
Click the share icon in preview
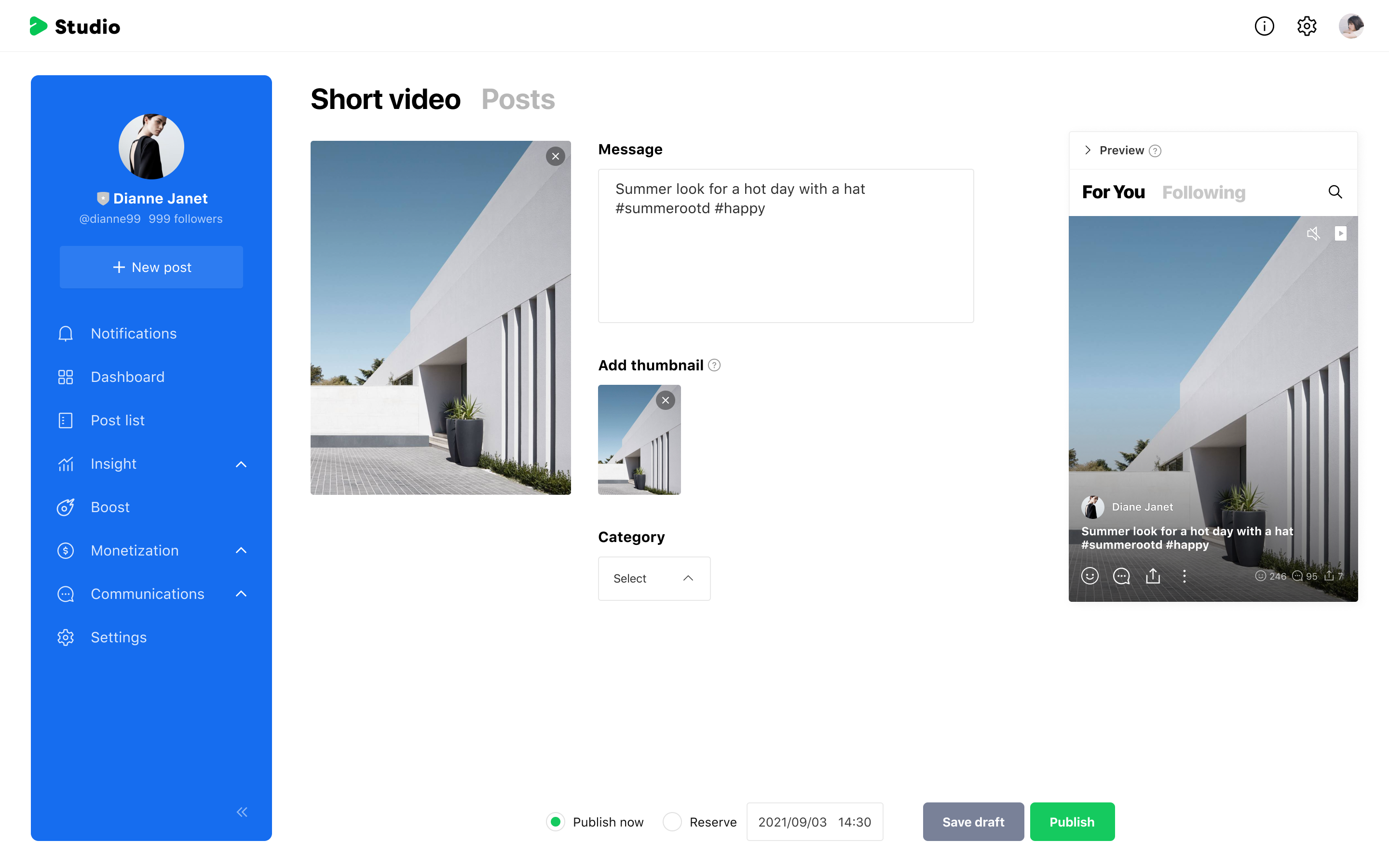[x=1153, y=576]
